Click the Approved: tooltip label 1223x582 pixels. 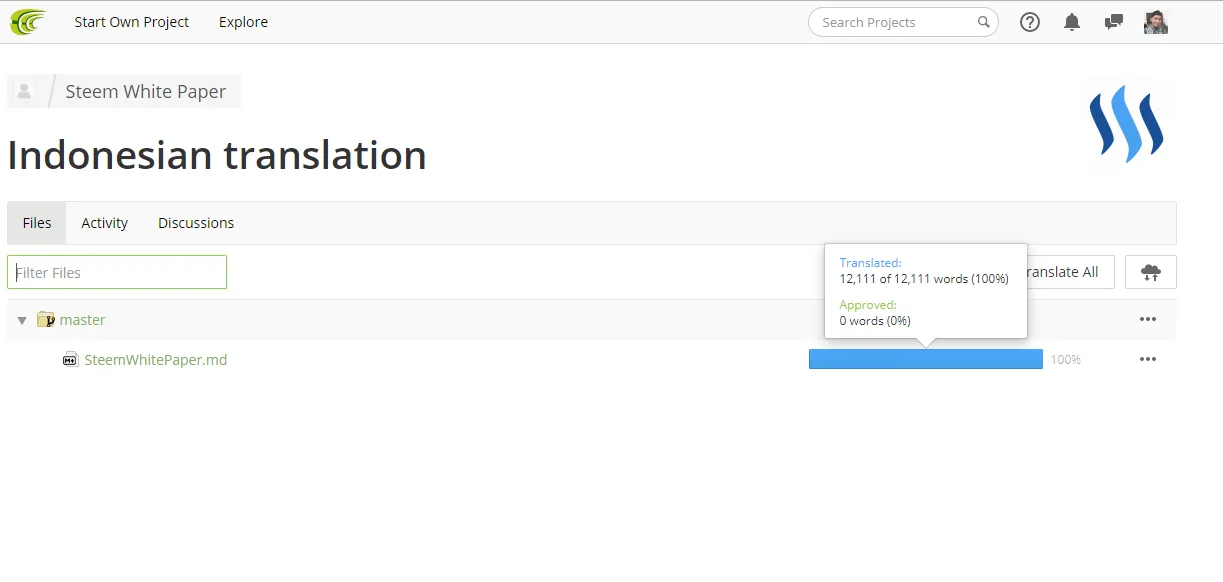[868, 305]
